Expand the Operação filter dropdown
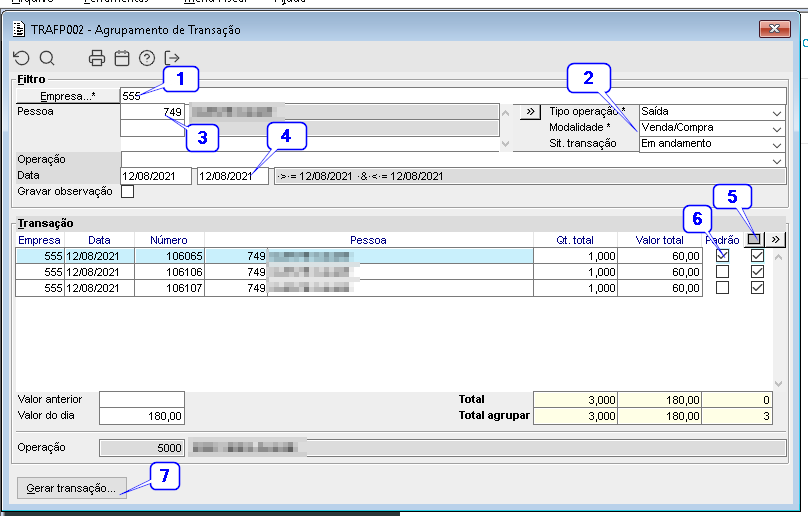The image size is (808, 516). tap(777, 161)
